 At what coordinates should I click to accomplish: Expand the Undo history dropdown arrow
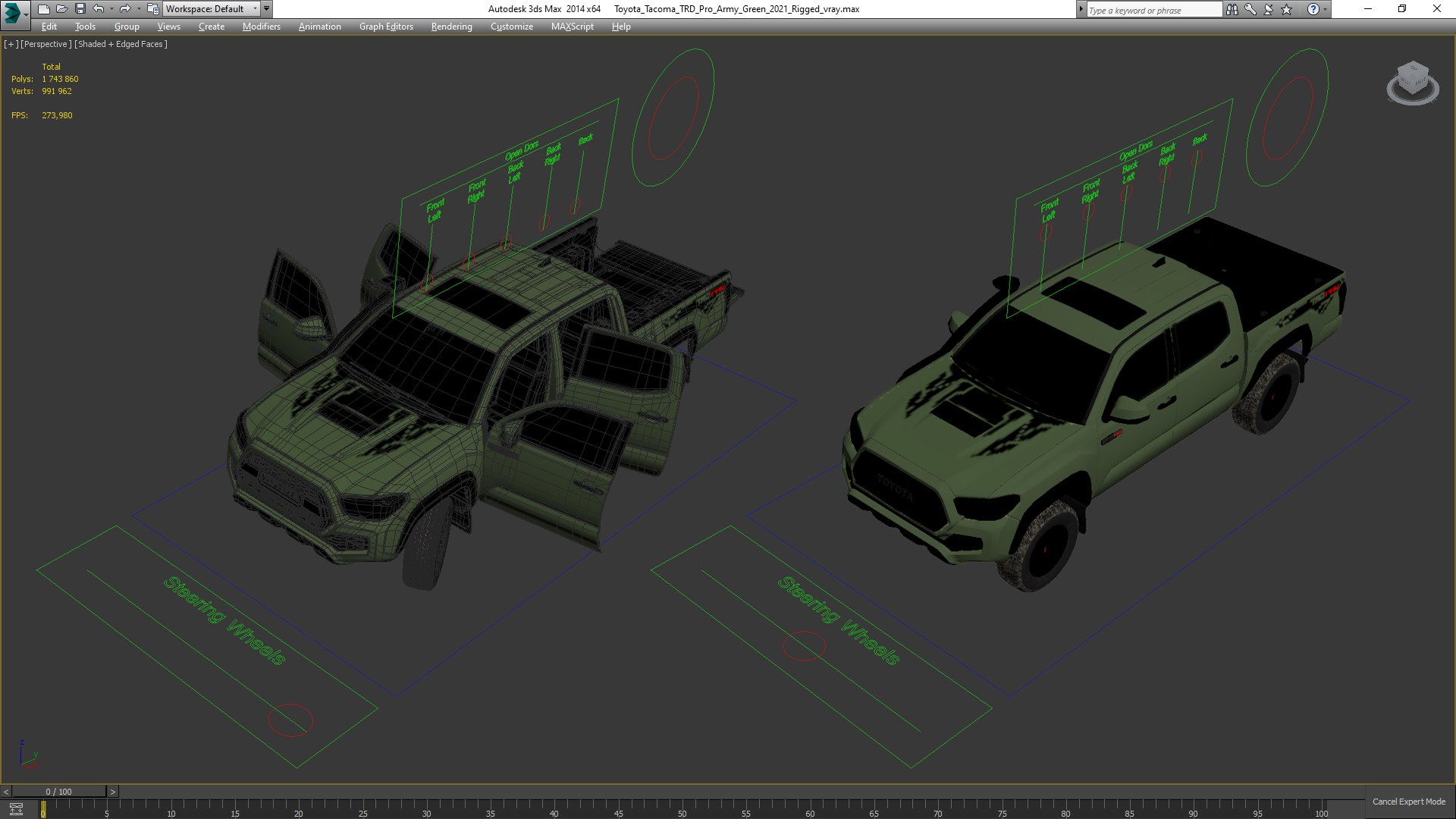(111, 9)
